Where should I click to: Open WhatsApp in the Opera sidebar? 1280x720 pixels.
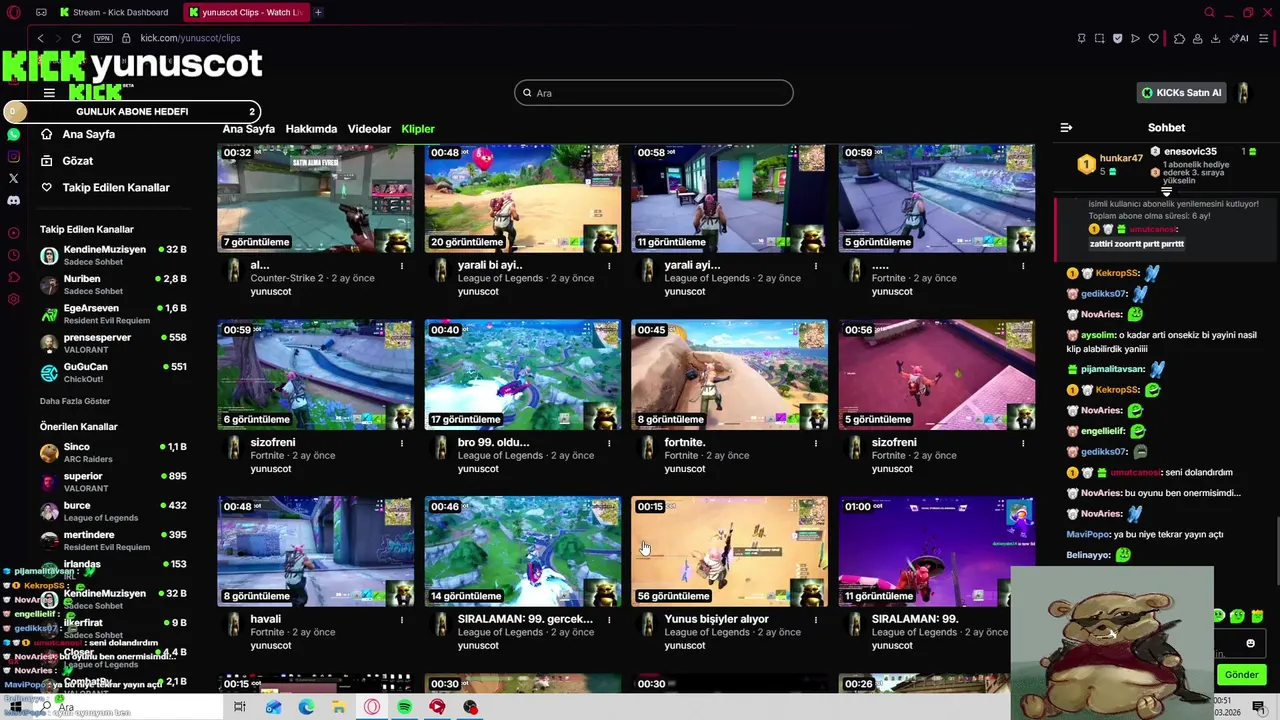point(13,134)
